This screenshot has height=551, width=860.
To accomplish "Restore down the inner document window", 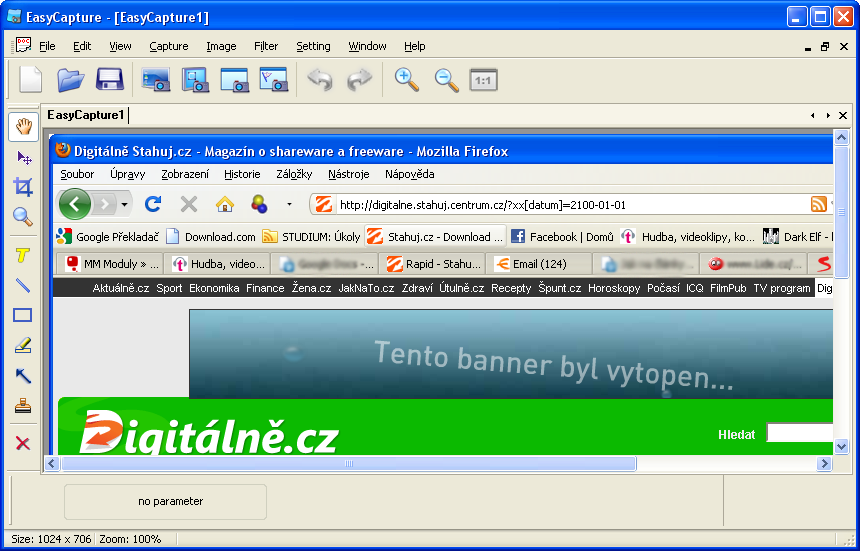I will [825, 47].
